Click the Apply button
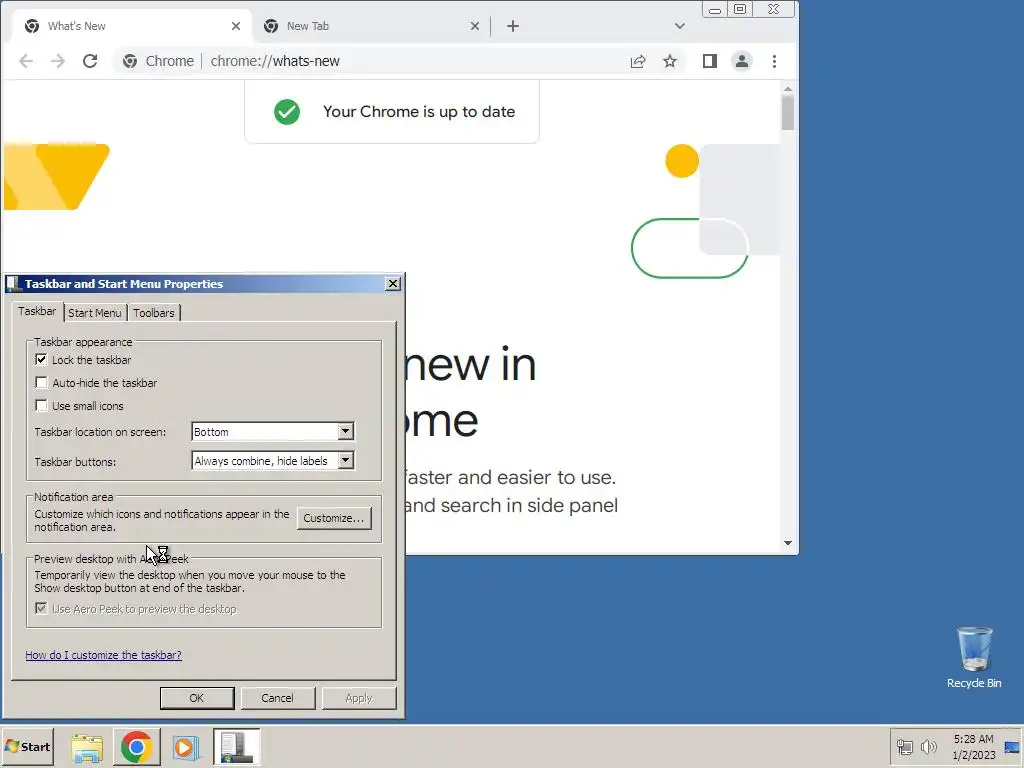The height and width of the screenshot is (768, 1024). 359,698
